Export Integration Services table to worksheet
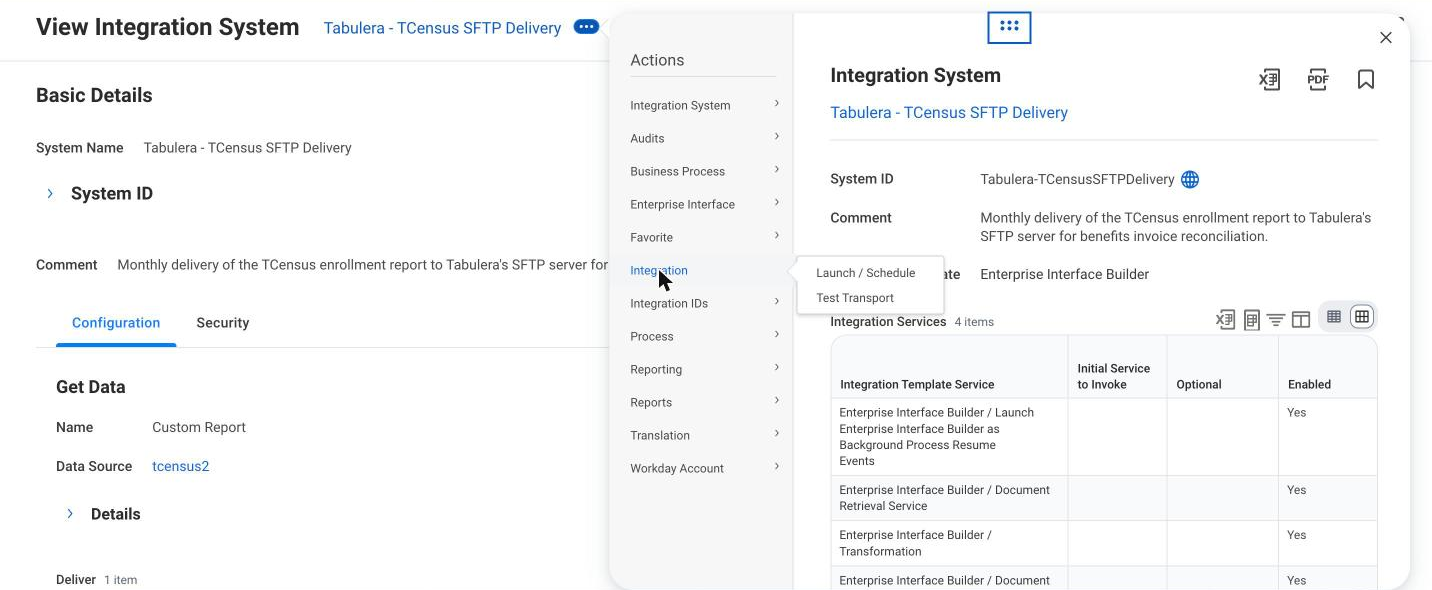The width and height of the screenshot is (1432, 590). [x=1251, y=320]
